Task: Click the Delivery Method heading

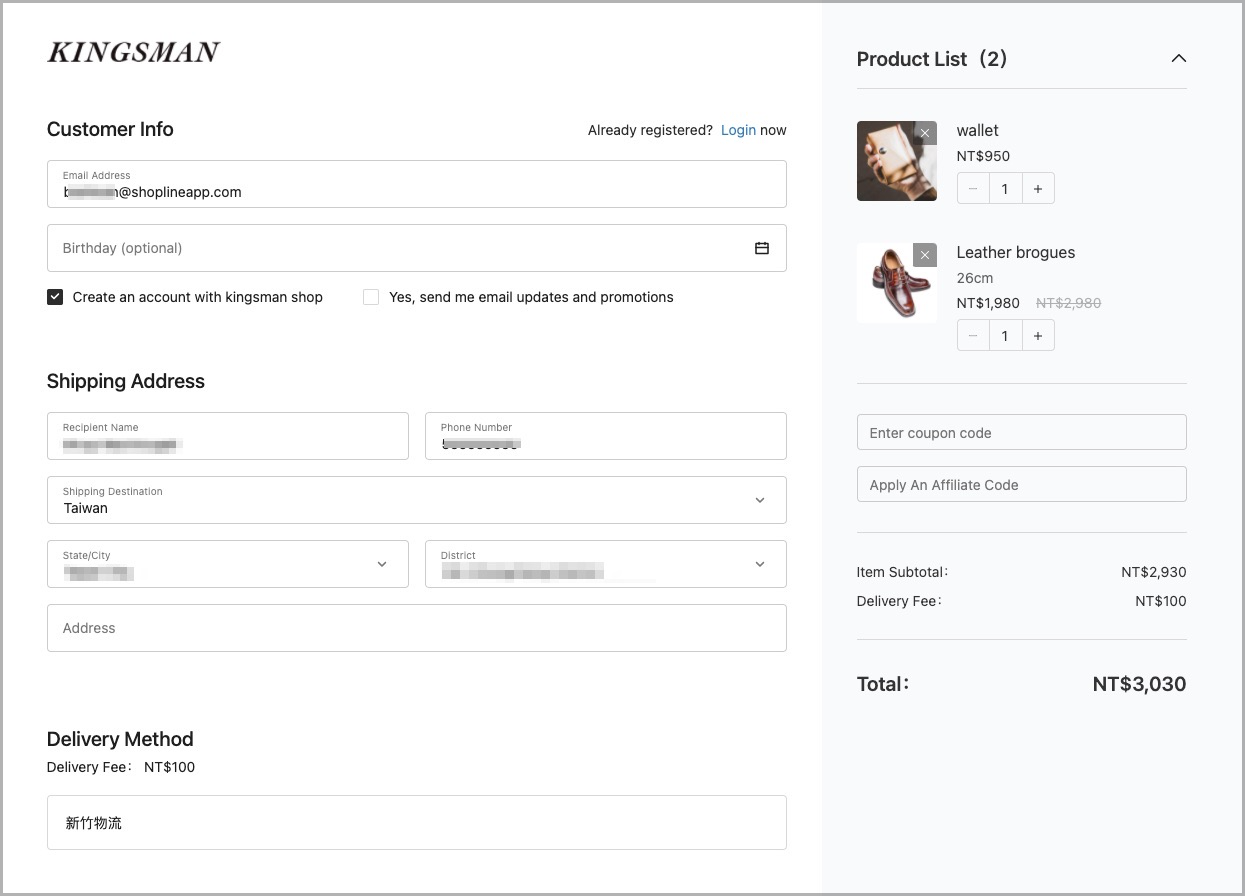Action: tap(120, 739)
